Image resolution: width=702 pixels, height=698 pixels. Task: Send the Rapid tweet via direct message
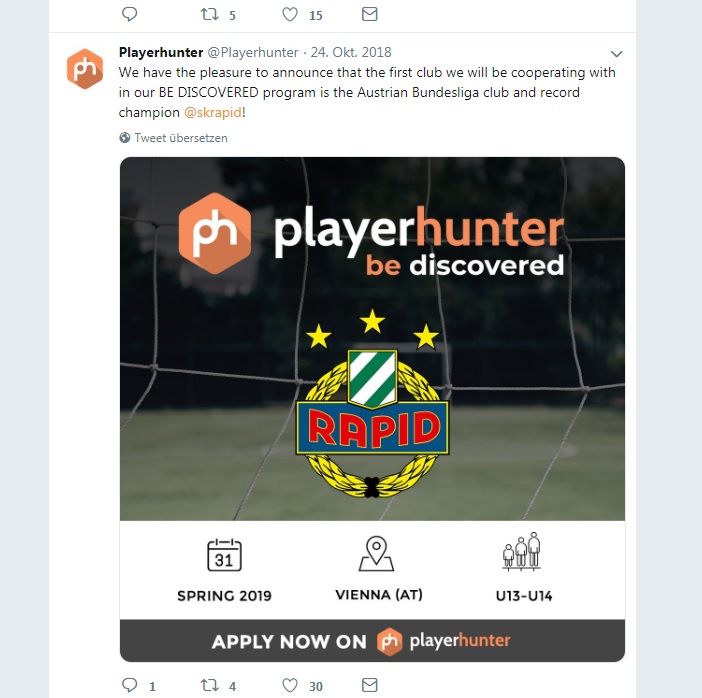pyautogui.click(x=370, y=685)
